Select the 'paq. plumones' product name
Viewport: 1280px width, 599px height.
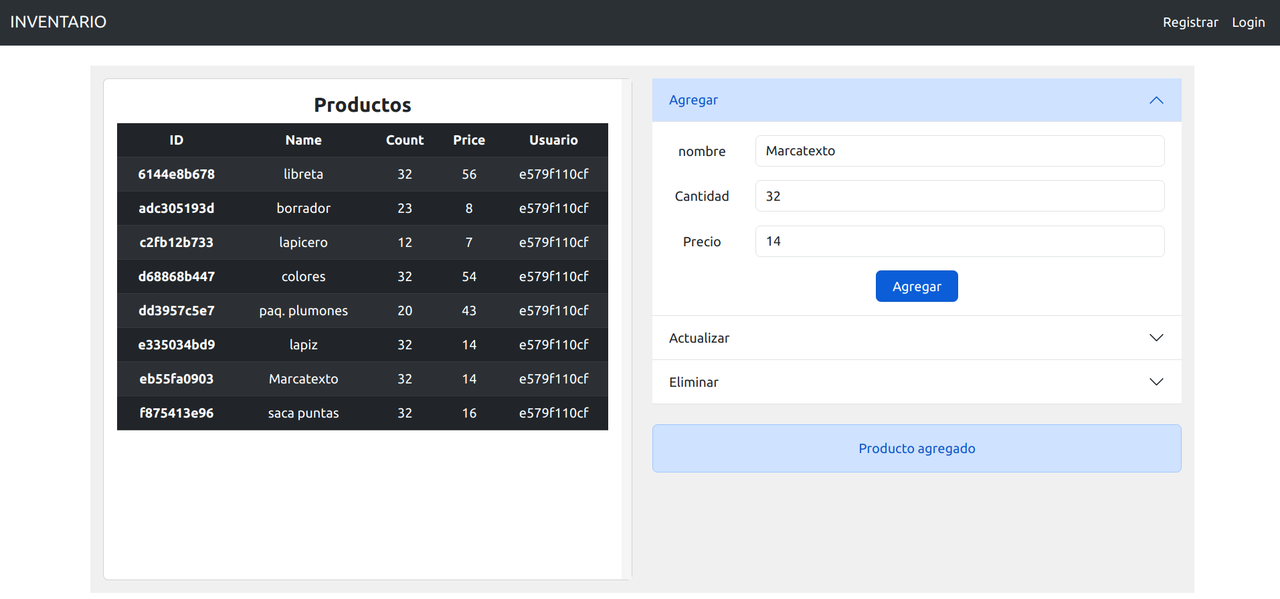click(x=303, y=311)
